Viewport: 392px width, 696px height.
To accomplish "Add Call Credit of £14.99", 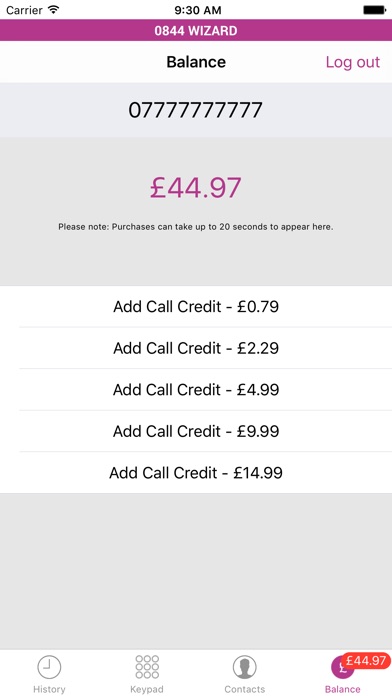I will coord(196,473).
